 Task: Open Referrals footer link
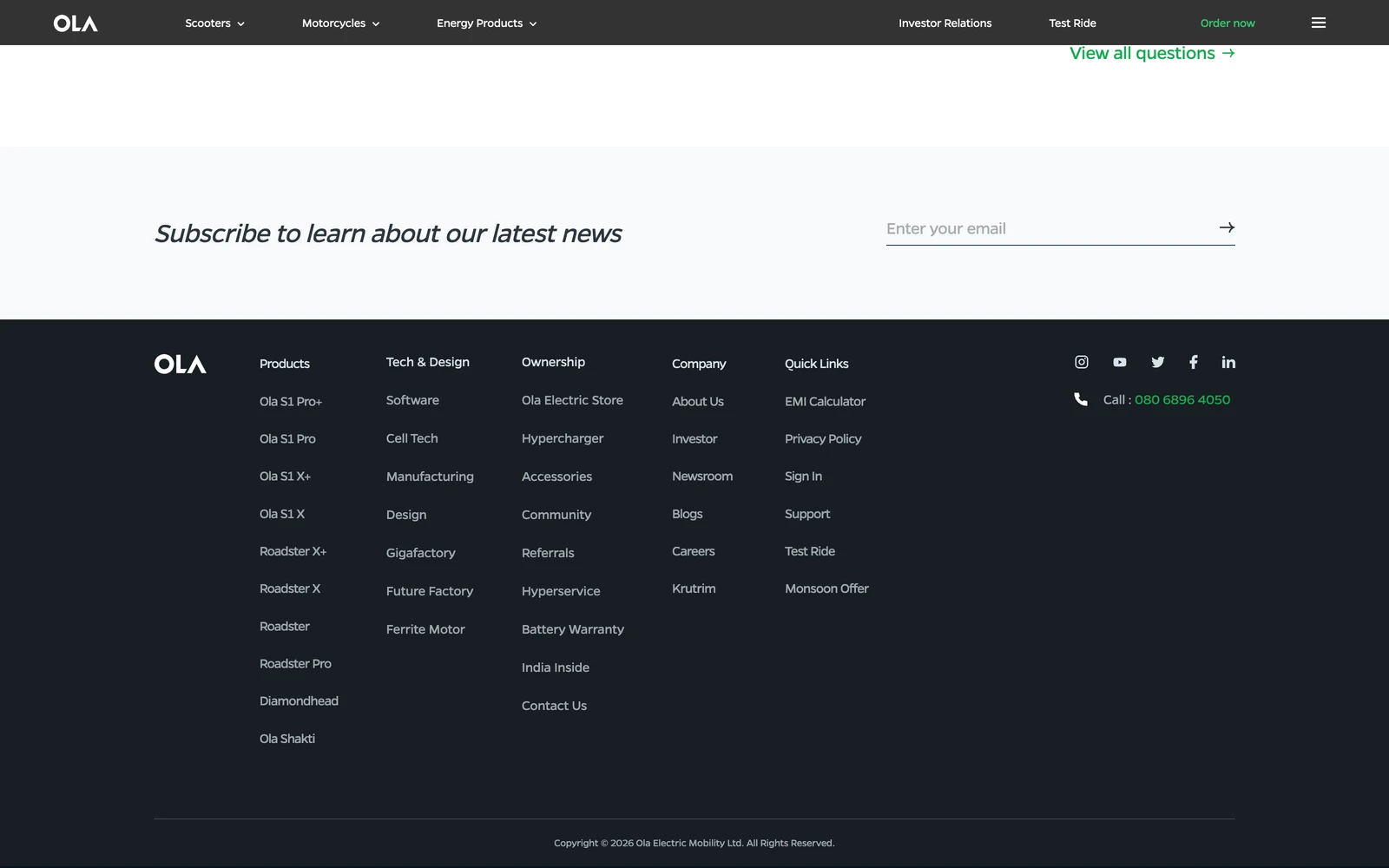[x=548, y=553]
